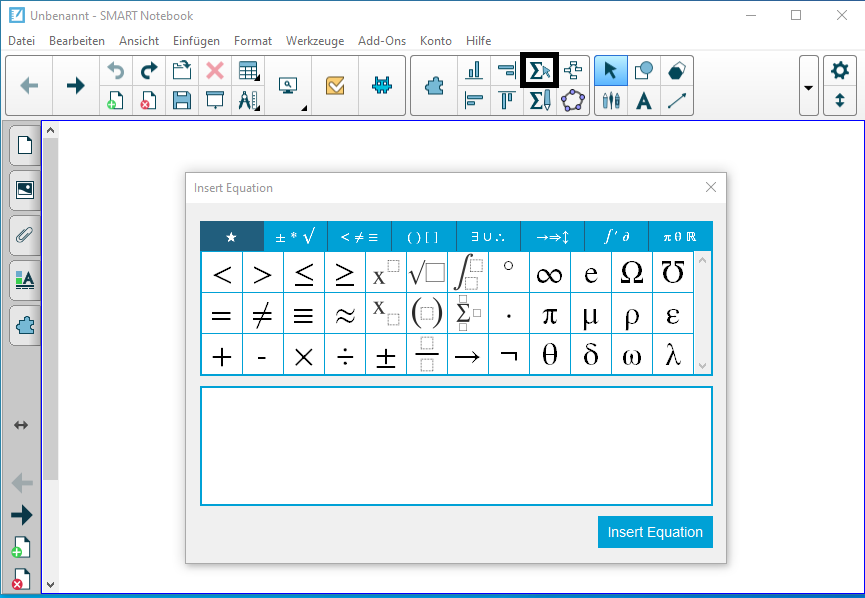Expand the toolbar's black dropdown arrow
This screenshot has height=598, width=865.
click(808, 86)
